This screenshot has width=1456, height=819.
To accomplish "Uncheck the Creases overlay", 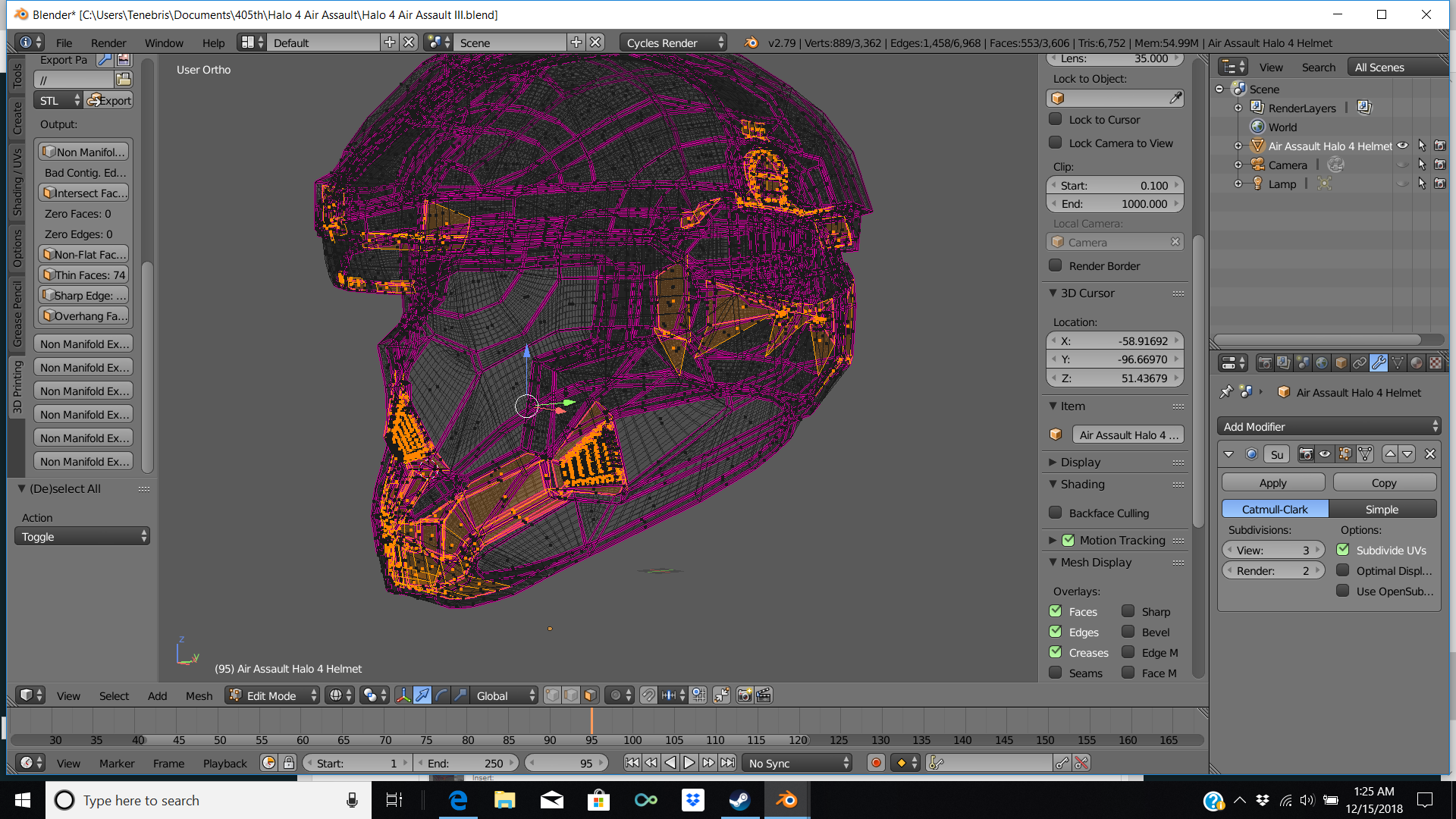I will pyautogui.click(x=1055, y=652).
